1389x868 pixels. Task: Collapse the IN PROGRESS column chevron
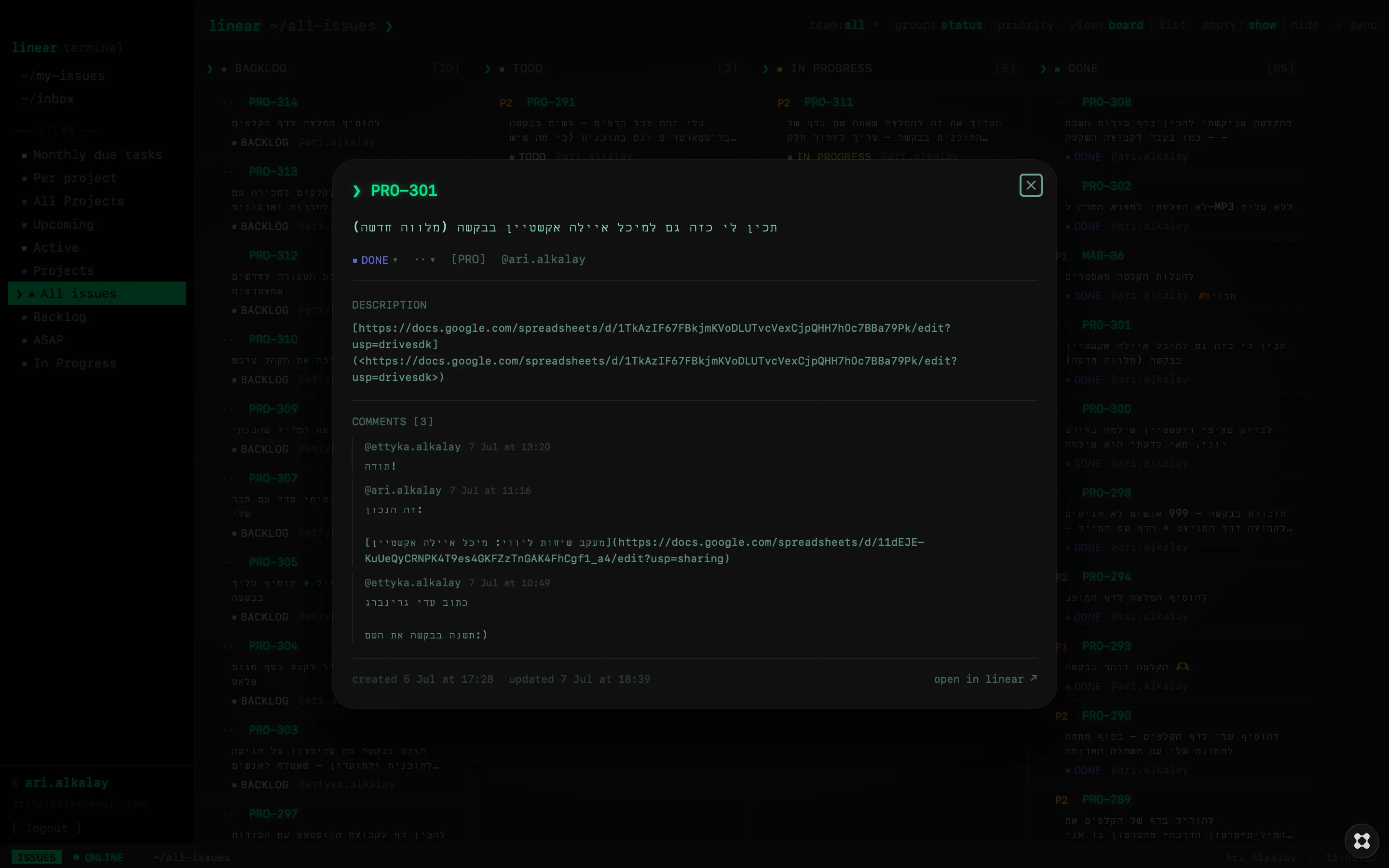766,69
